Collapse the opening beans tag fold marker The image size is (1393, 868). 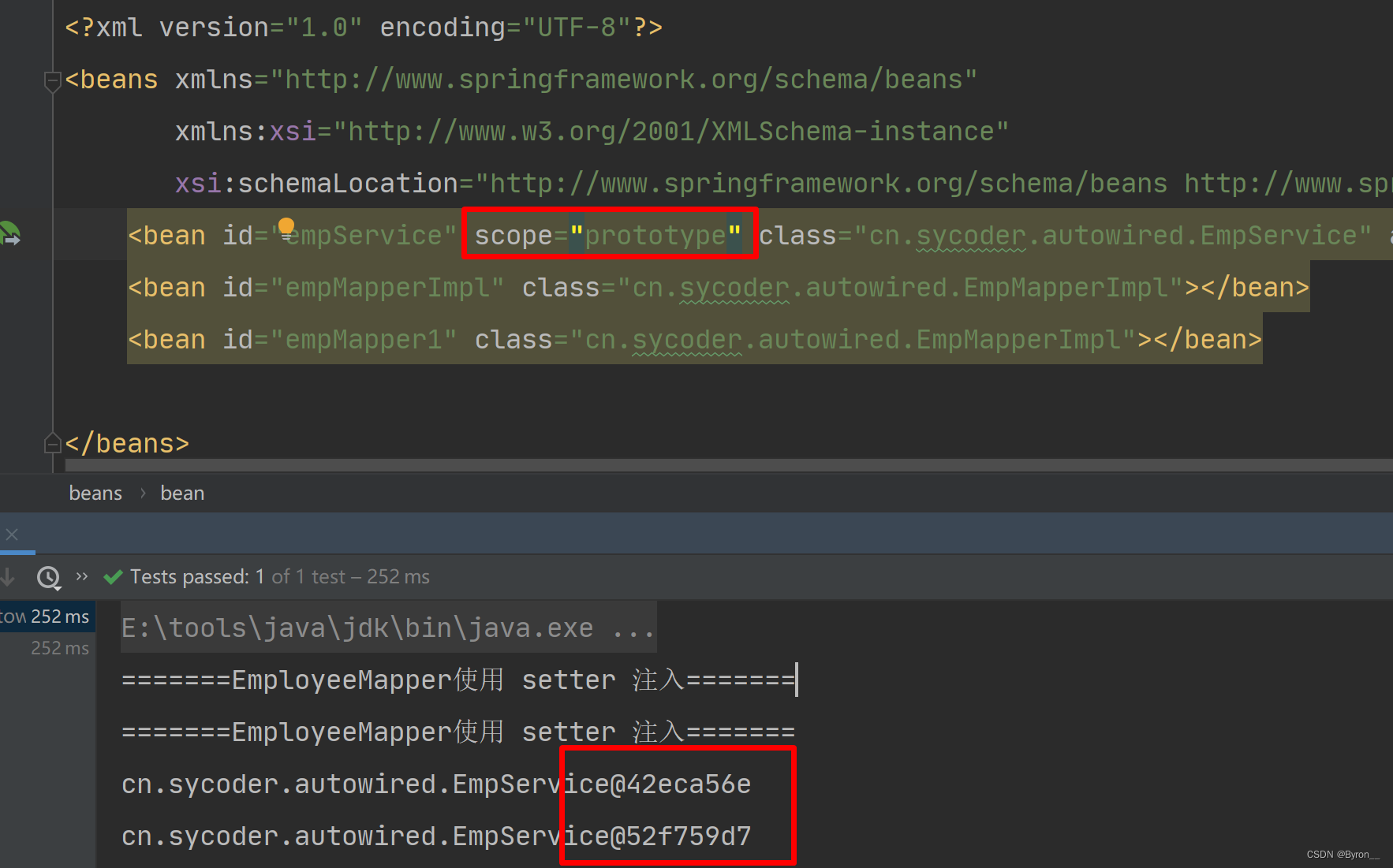[x=52, y=80]
